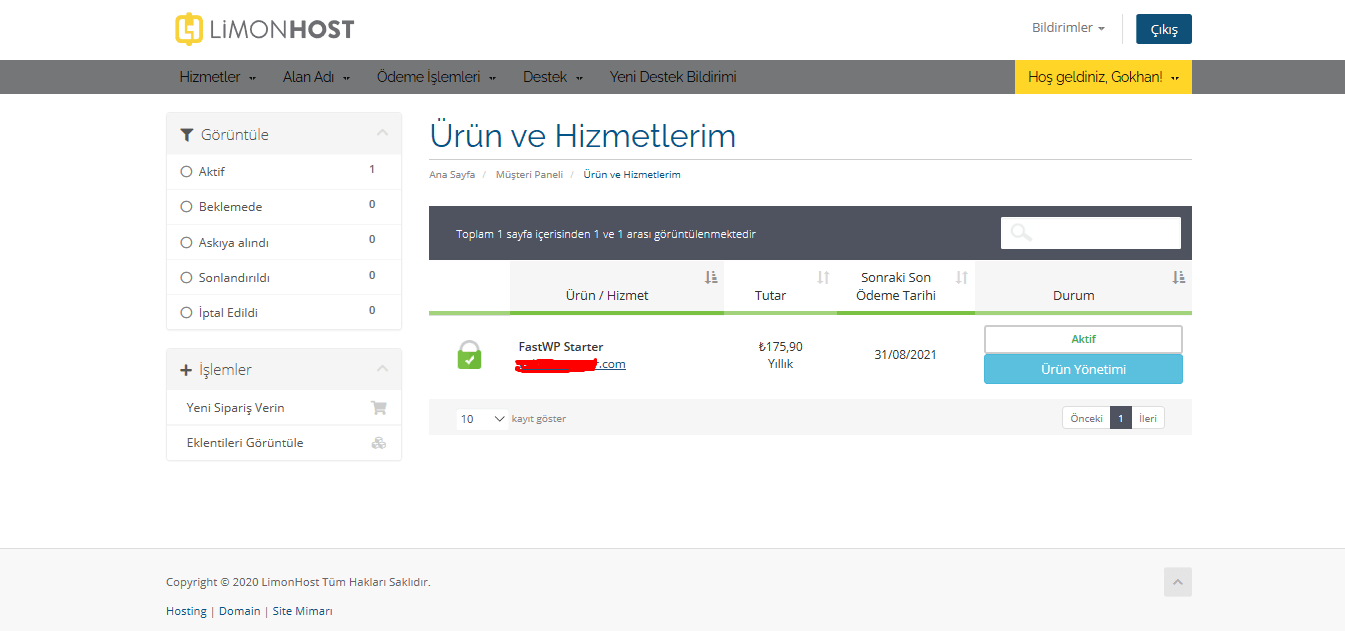Image resolution: width=1345 pixels, height=631 pixels.
Task: Click the scroll-to-top arrow in footer
Action: (x=1178, y=582)
